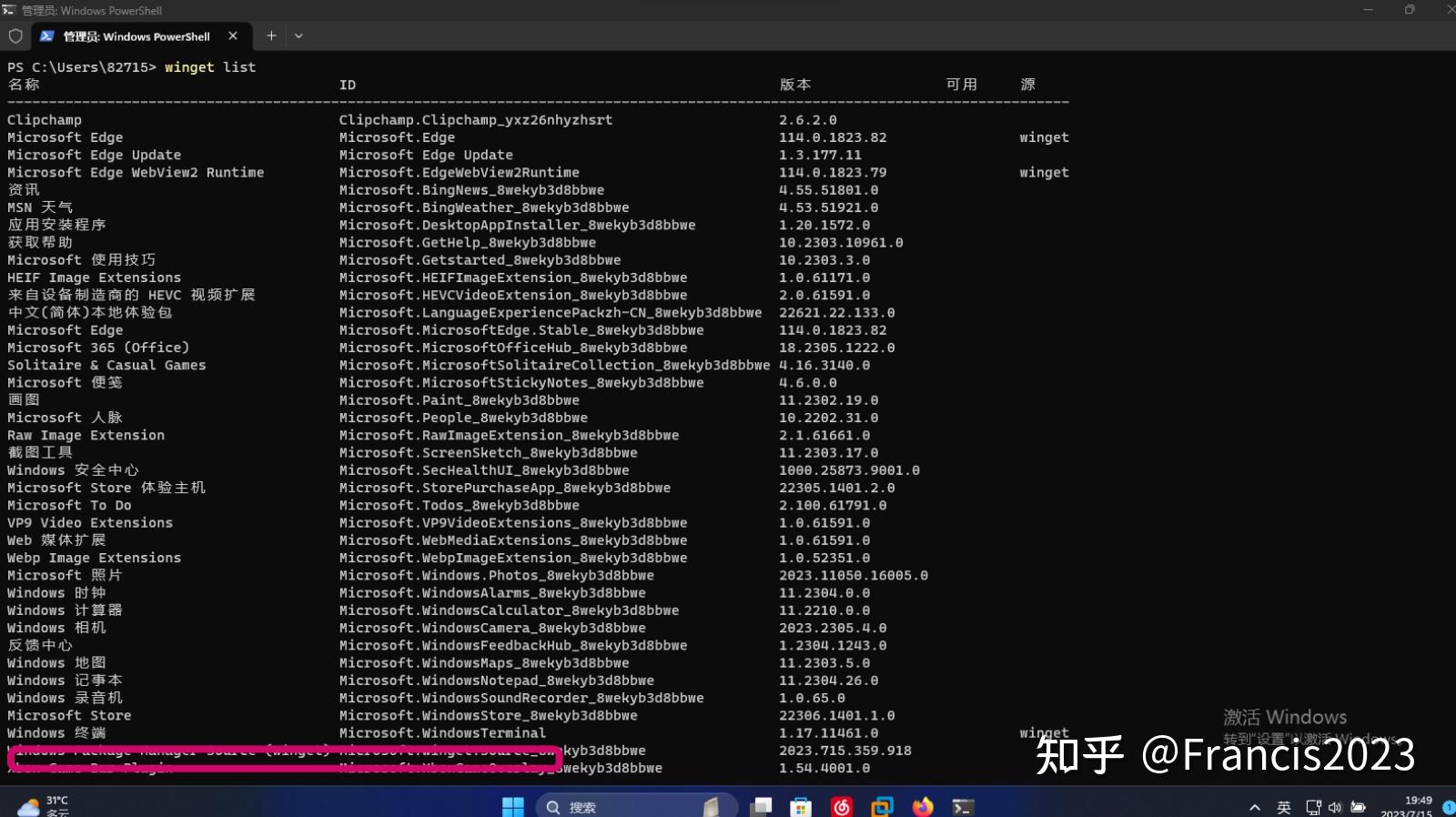This screenshot has width=1456, height=817.
Task: Open the red NetEase Music taskbar icon
Action: point(842,806)
